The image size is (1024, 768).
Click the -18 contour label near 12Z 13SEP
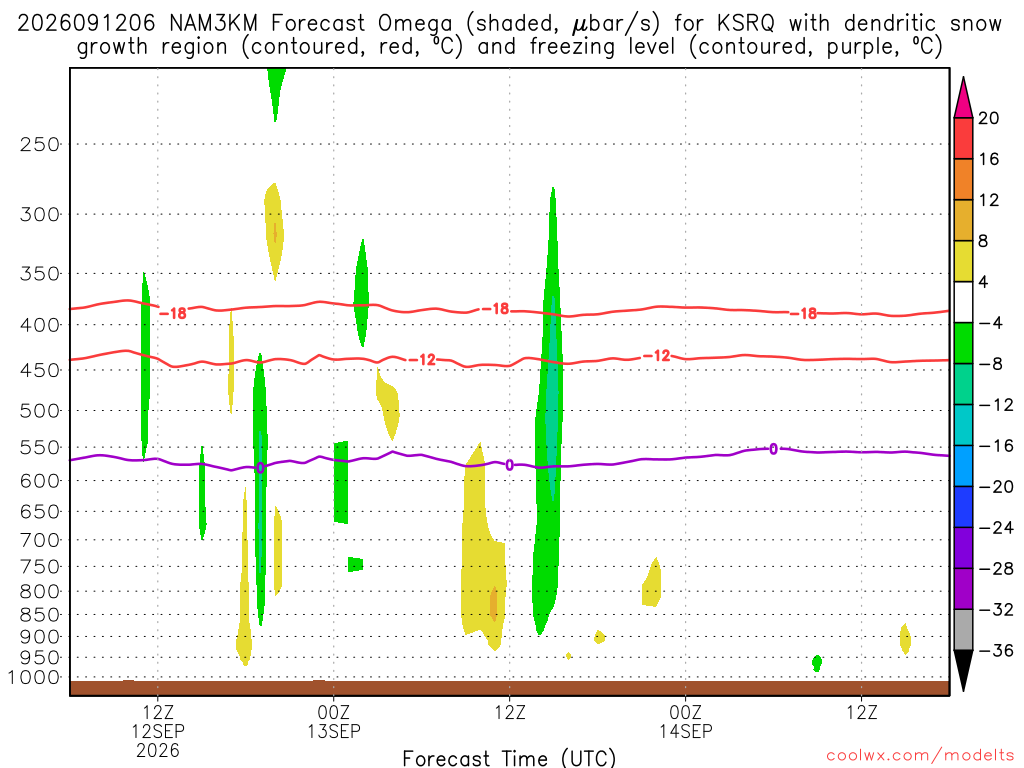pos(496,308)
